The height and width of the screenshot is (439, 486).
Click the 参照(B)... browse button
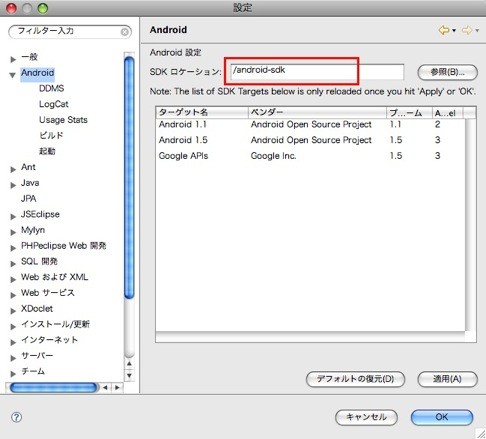[x=447, y=72]
